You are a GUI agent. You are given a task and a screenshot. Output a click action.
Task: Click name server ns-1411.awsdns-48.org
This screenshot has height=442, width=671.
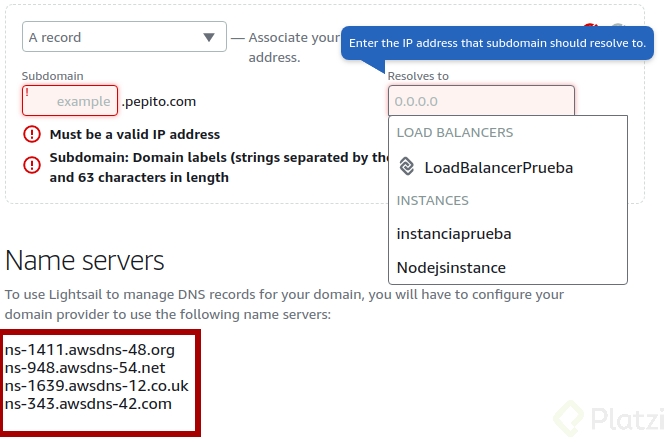click(90, 350)
